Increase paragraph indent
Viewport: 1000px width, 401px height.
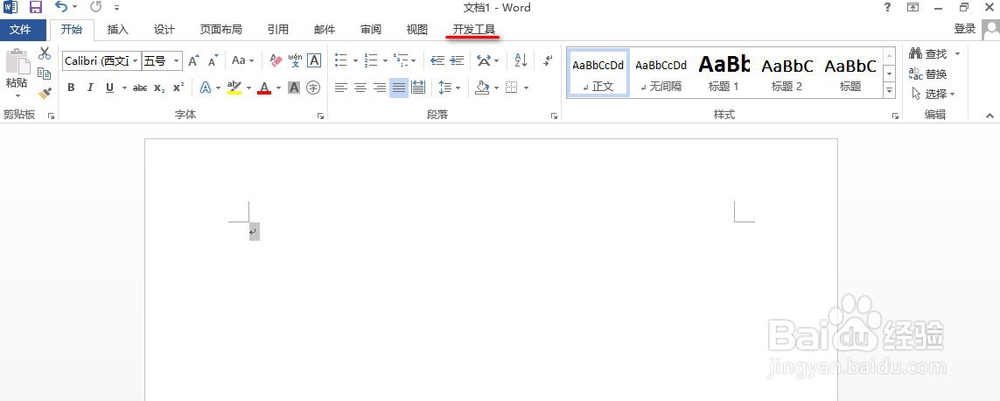(x=457, y=61)
